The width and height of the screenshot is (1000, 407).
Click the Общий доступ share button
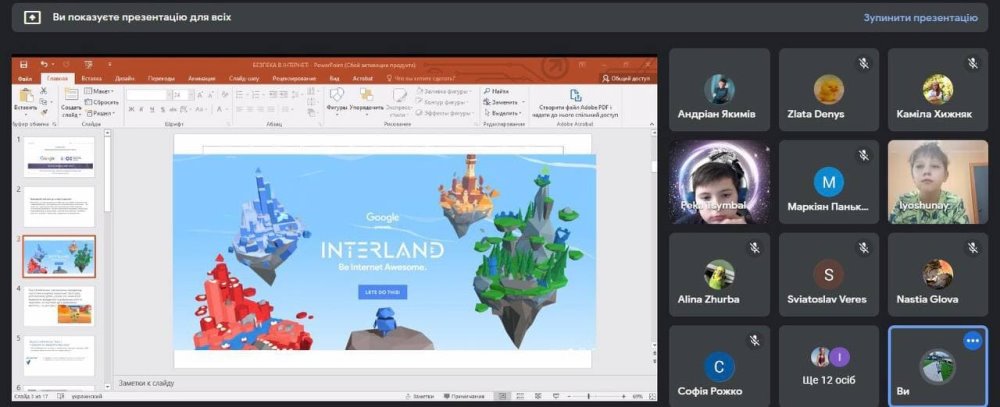pos(626,78)
